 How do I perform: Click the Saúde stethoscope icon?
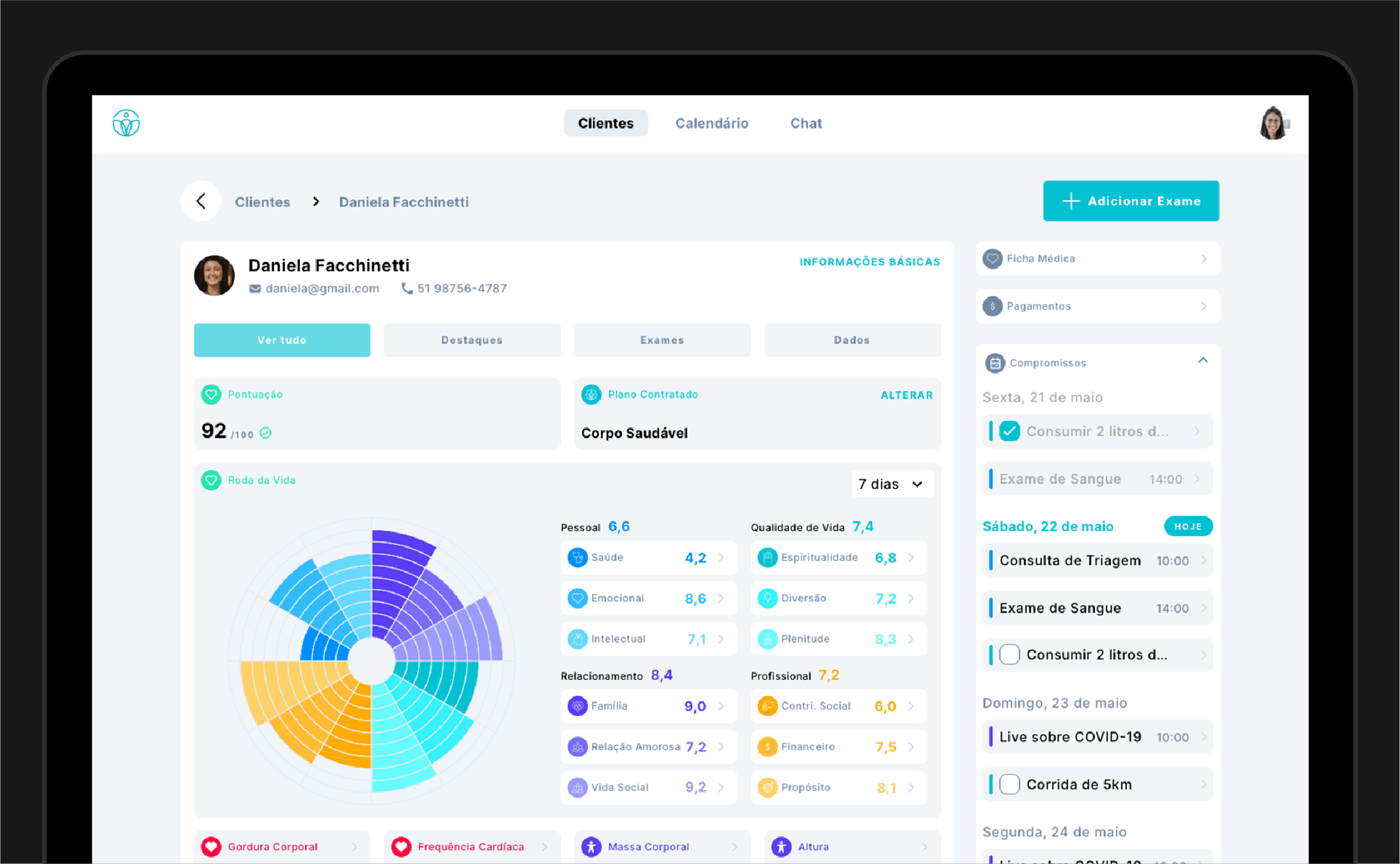(577, 557)
